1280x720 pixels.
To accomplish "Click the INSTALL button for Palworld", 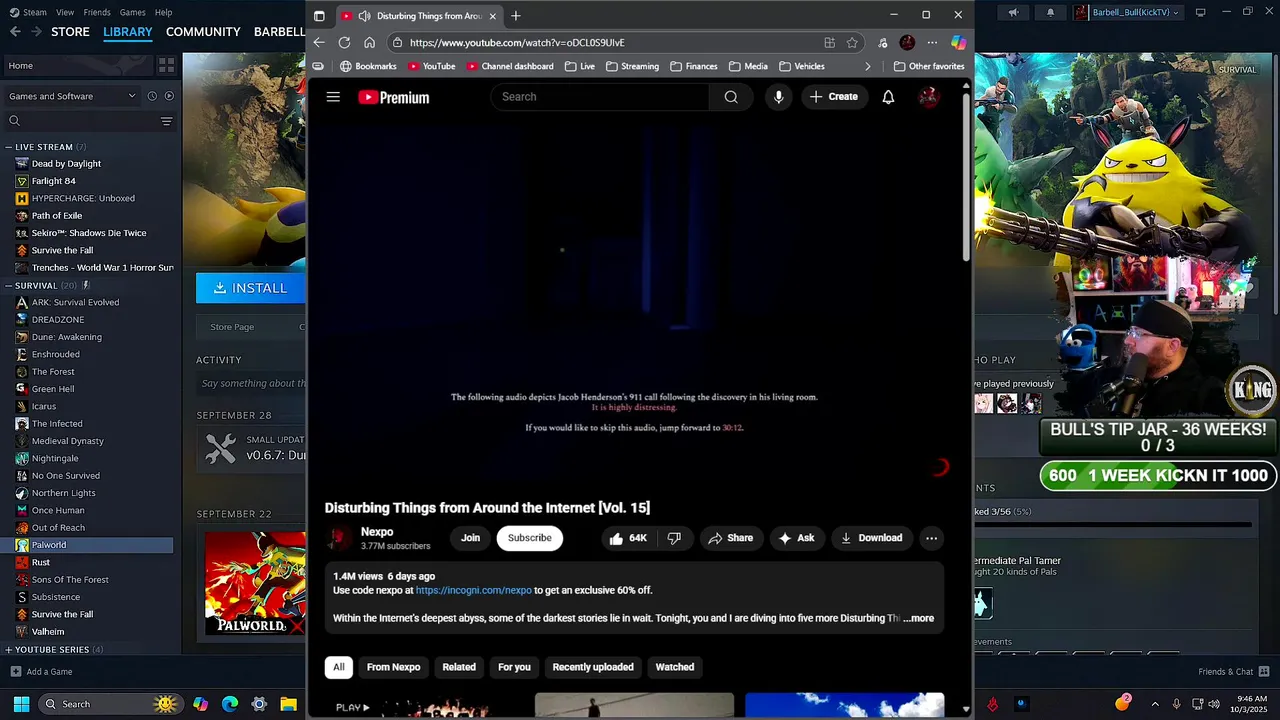I will (x=251, y=288).
